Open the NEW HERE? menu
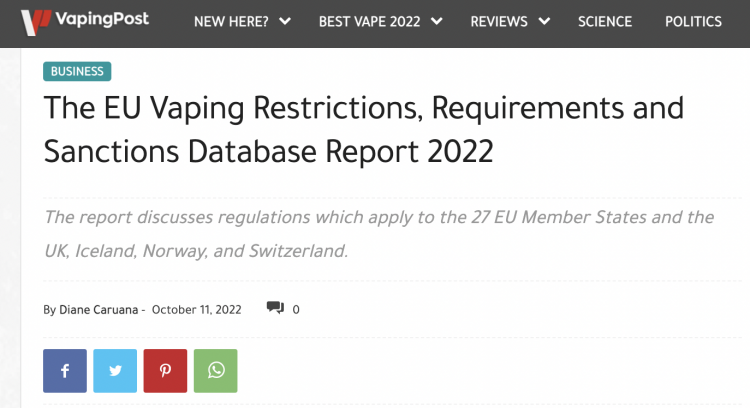750x408 pixels. 232,22
